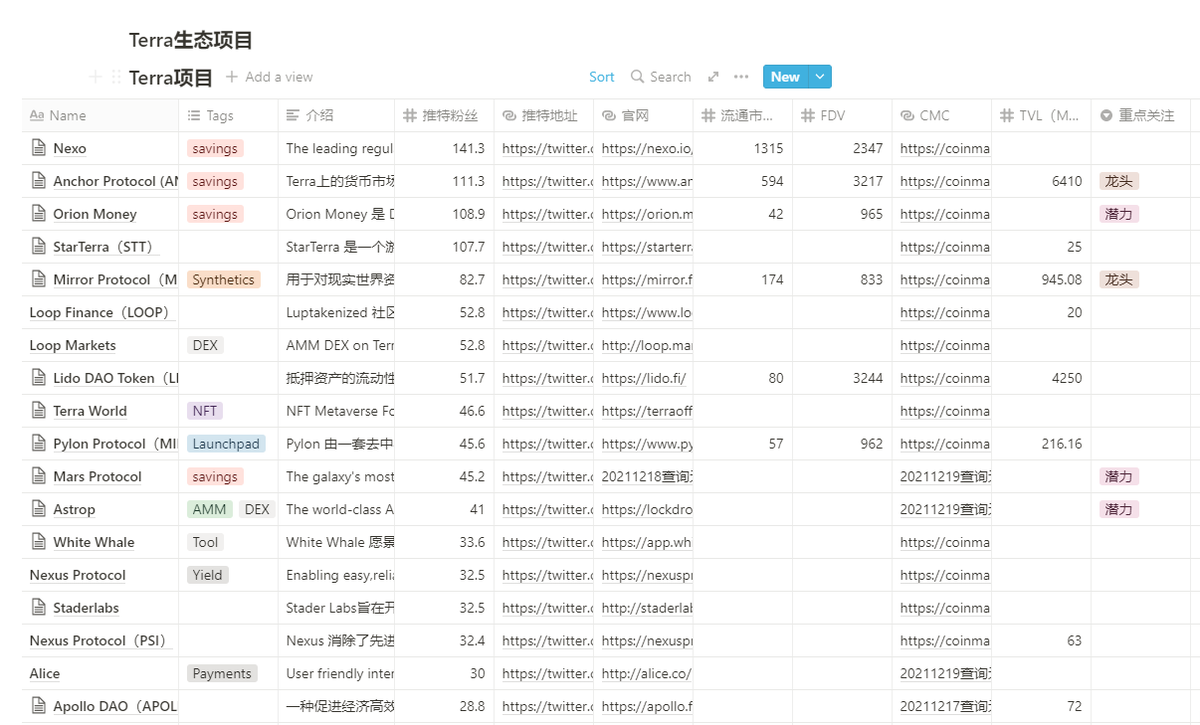Screen dimensions: 1200x725
Task: Click the Lido DAO Token page icon
Action: point(38,378)
